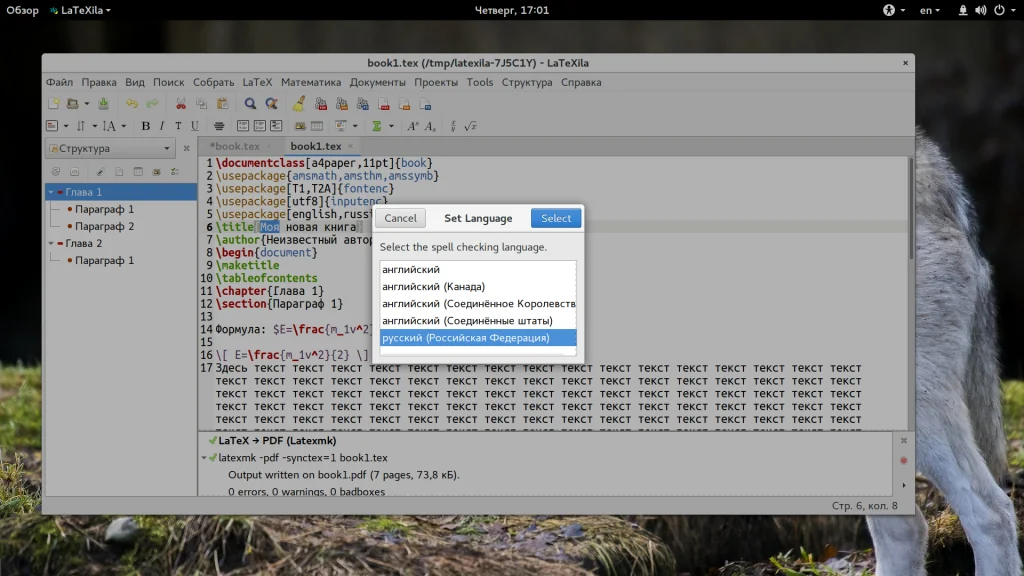Click the Clean-up broom icon
Viewport: 1024px width, 576px height.
coord(298,103)
